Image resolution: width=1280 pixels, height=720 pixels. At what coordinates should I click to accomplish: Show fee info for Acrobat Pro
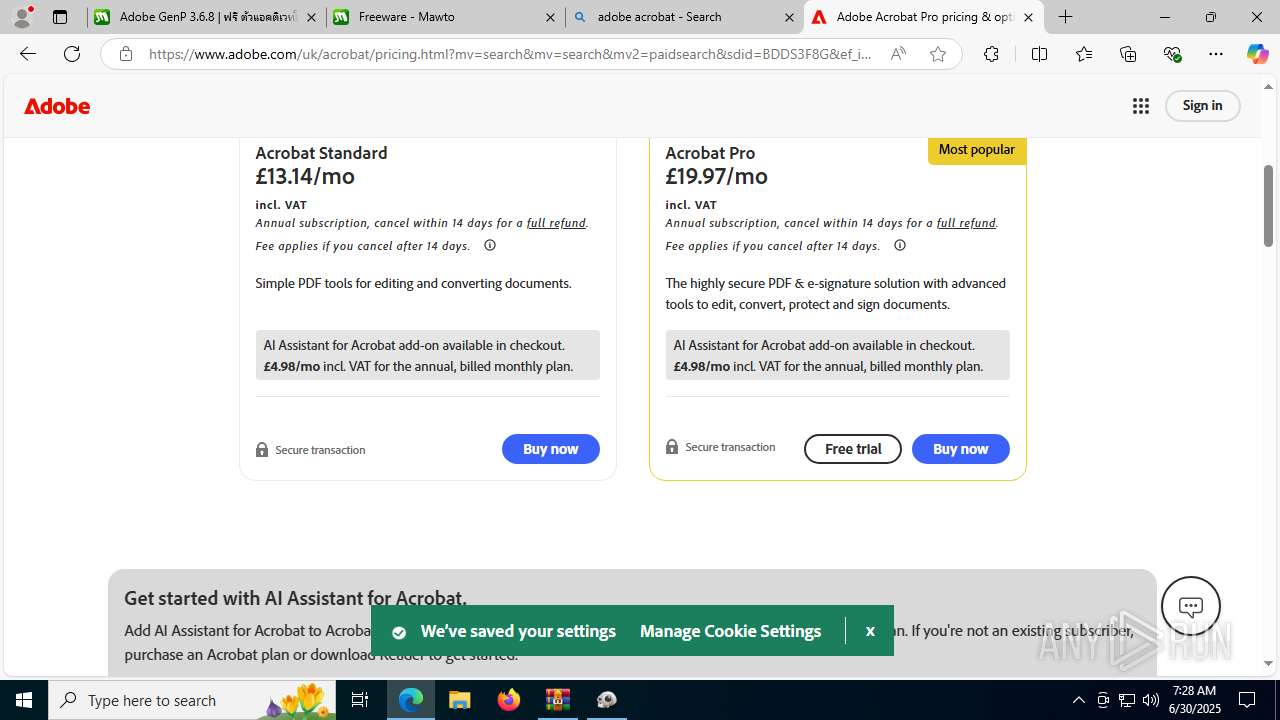tap(900, 245)
